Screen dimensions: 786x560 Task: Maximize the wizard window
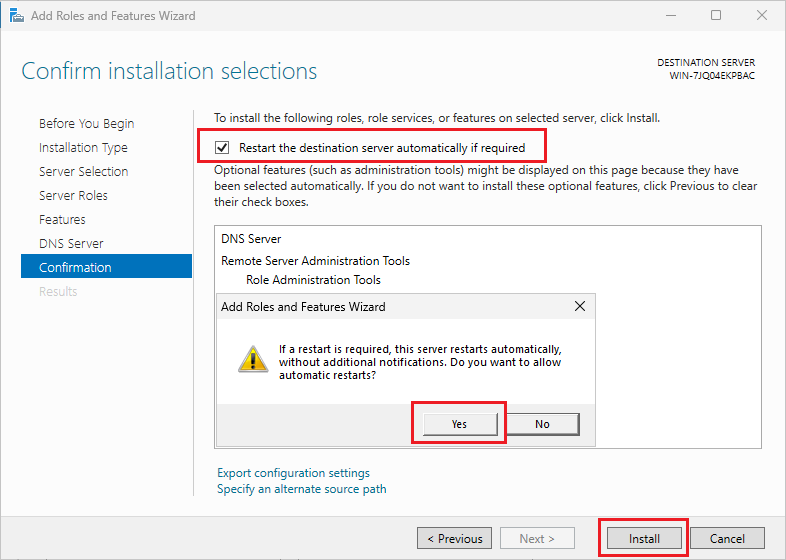point(716,16)
